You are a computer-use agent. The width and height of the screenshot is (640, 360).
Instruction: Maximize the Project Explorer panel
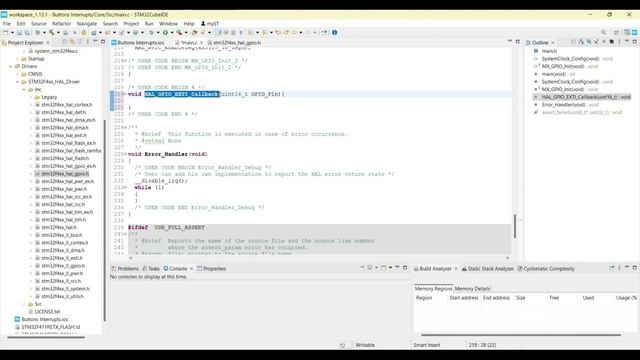102,42
